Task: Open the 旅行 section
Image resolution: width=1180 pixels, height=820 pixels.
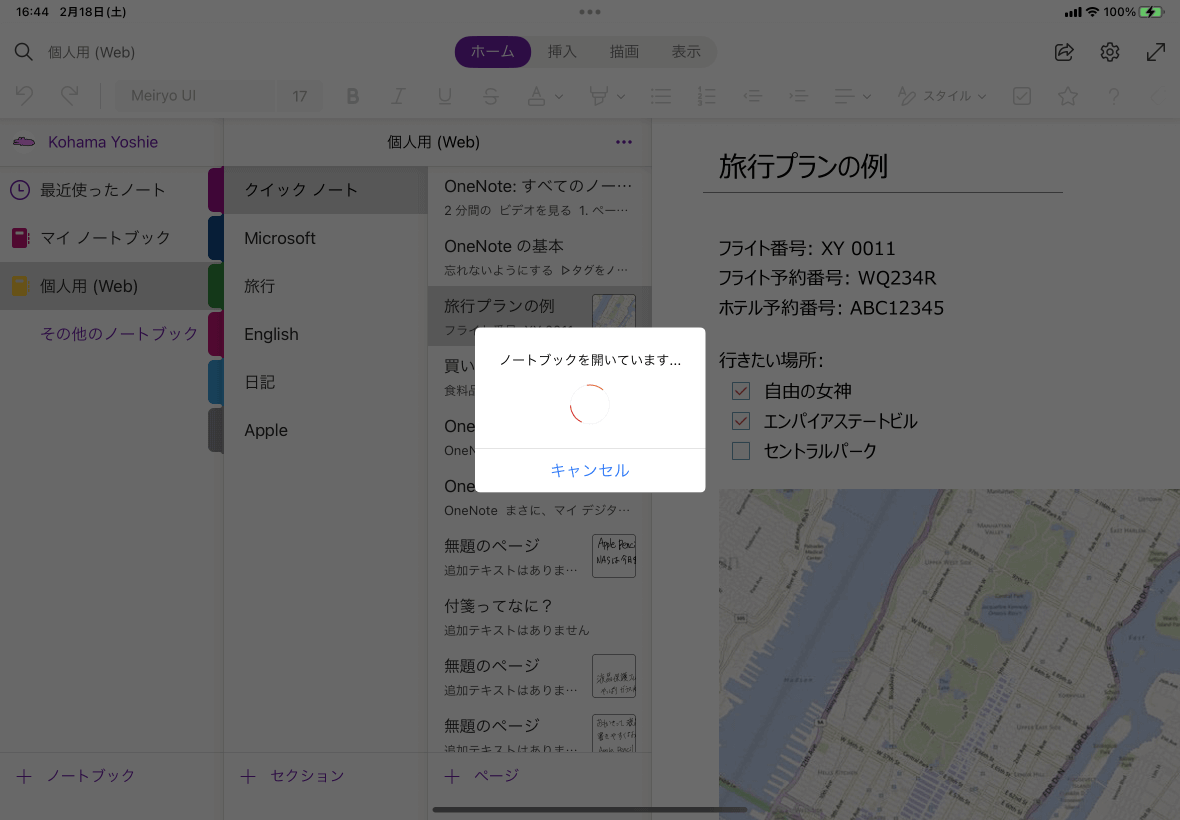Action: coord(325,287)
